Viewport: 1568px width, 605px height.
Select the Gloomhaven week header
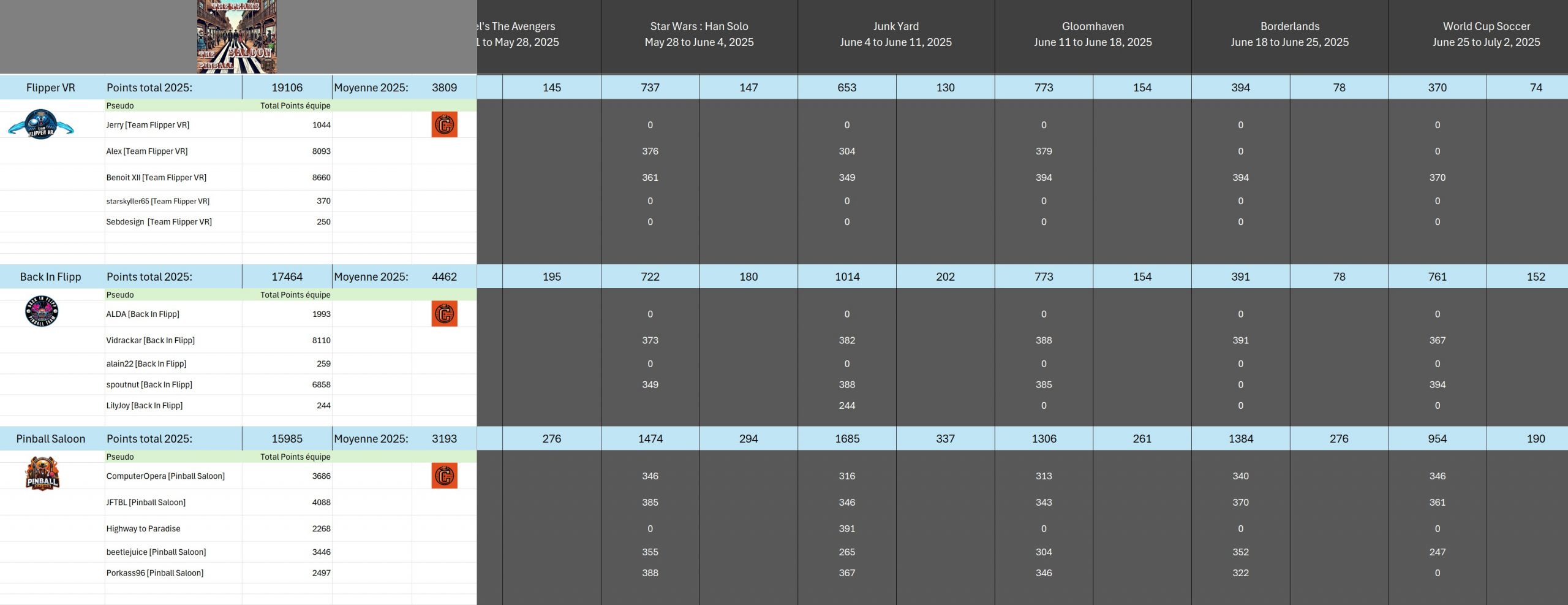click(x=1093, y=34)
